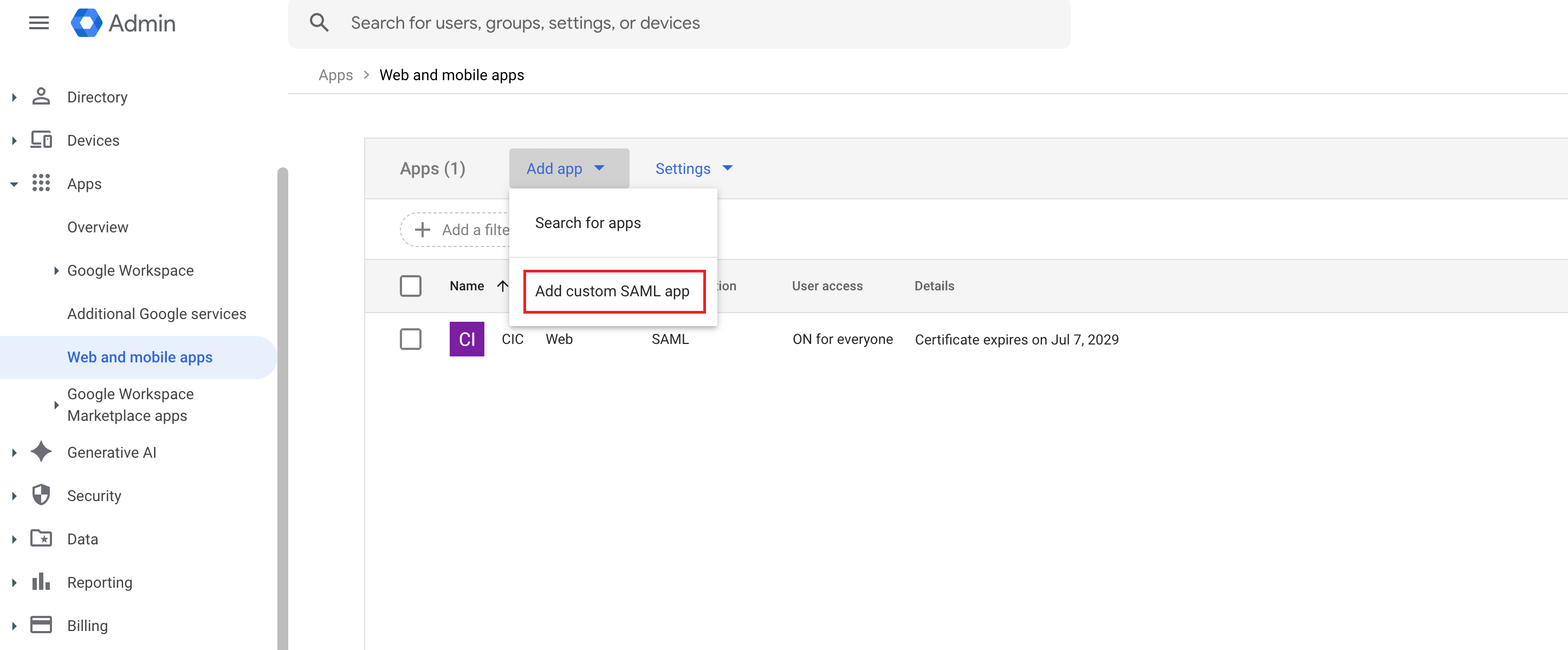This screenshot has height=650, width=1568.
Task: Select Search for apps menu item
Action: point(587,223)
